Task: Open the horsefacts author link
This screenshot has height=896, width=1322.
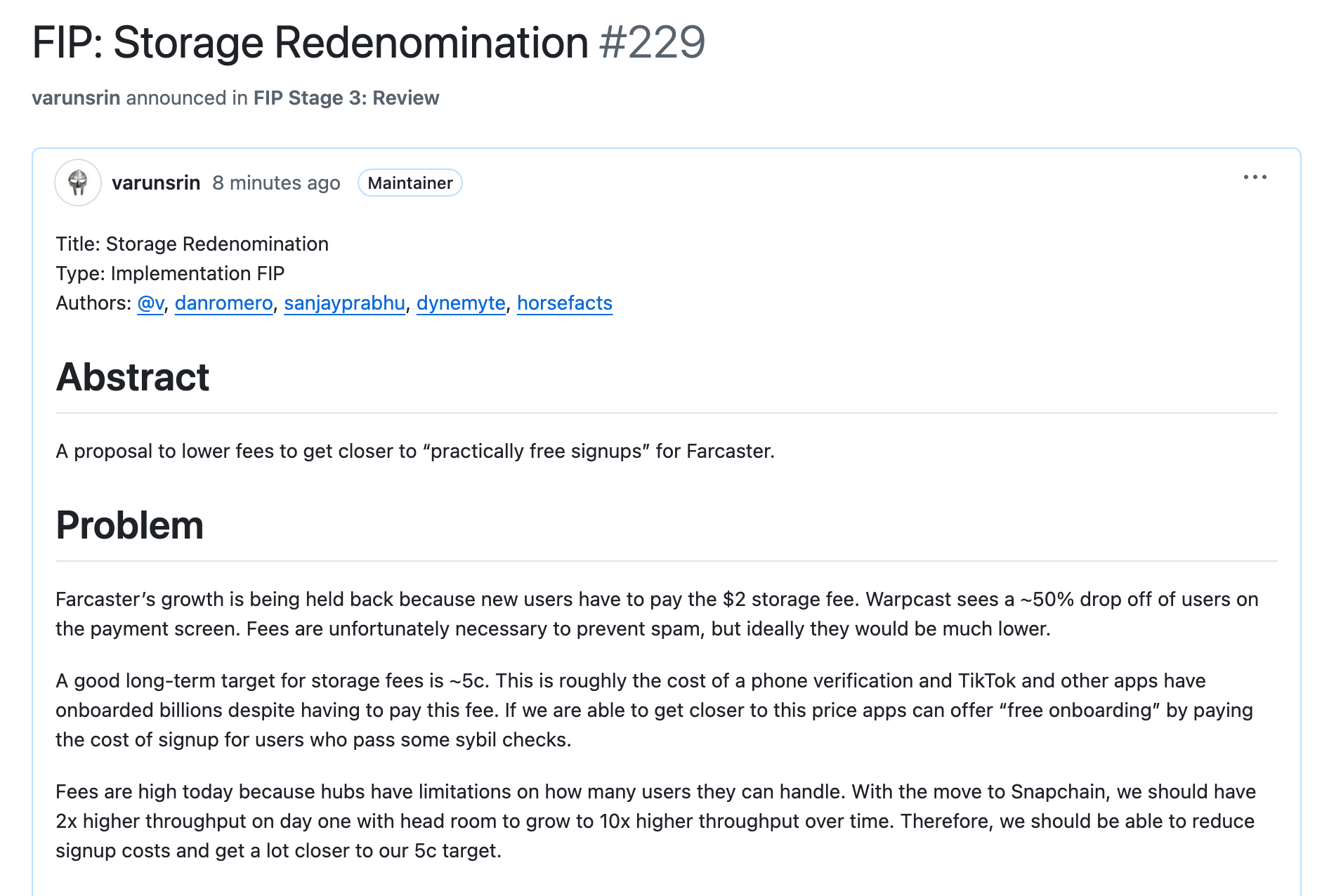Action: [x=565, y=303]
